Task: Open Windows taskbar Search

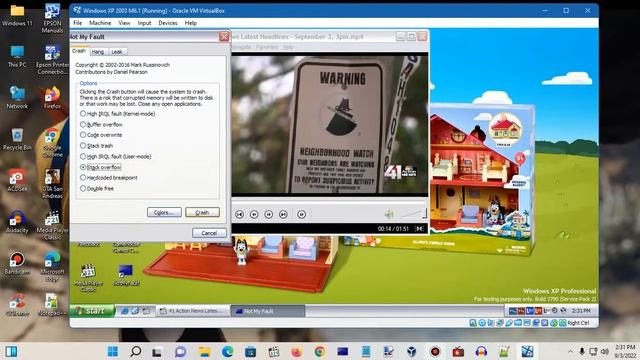Action: coord(136,351)
